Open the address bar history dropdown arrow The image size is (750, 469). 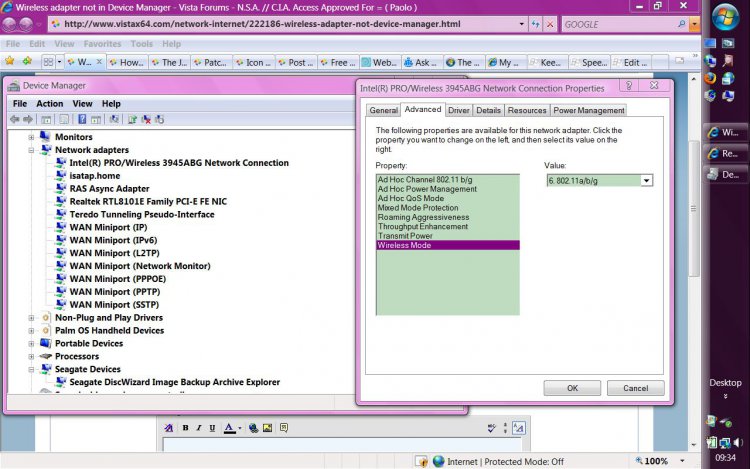coord(521,24)
